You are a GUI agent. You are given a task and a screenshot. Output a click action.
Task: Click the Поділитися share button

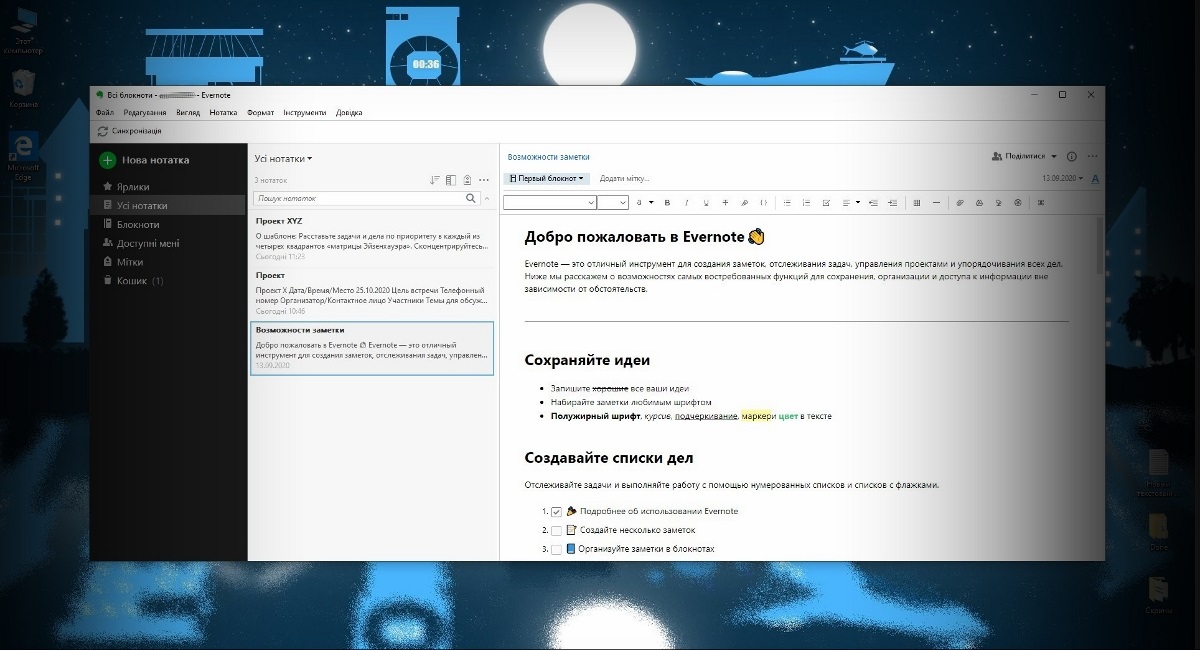[1018, 157]
